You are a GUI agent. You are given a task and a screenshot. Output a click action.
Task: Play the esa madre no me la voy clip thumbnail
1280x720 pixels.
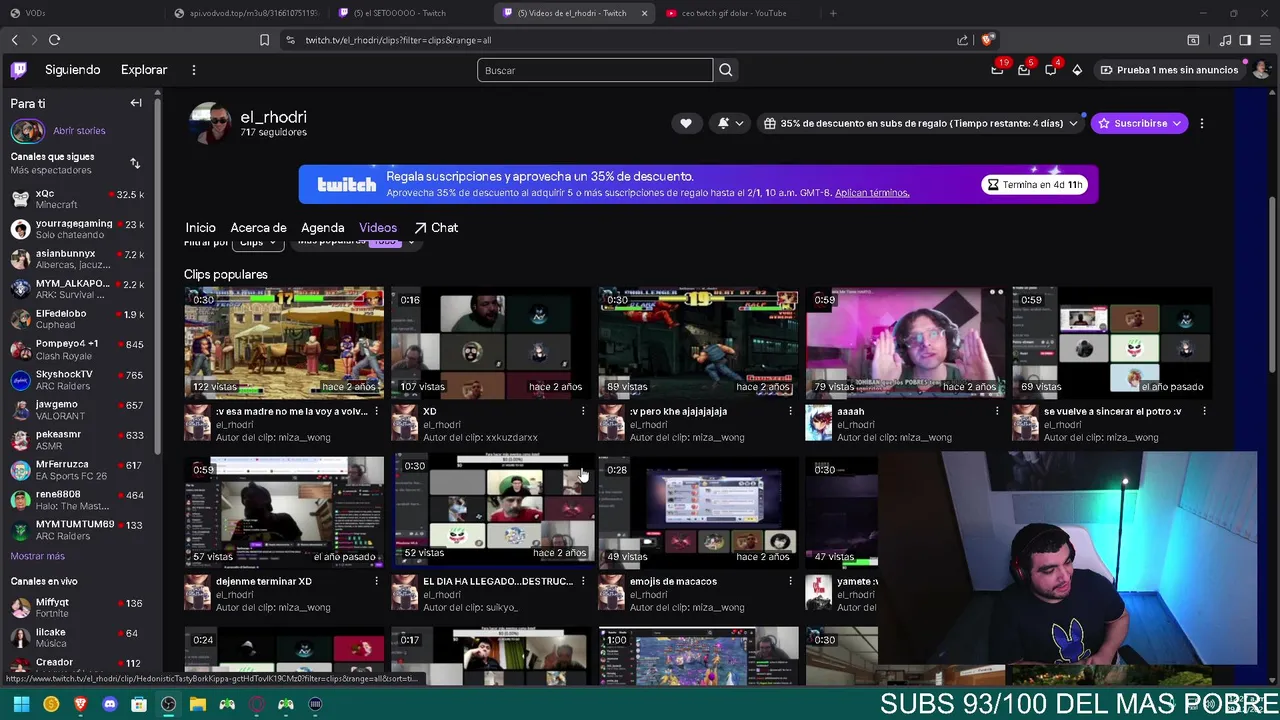click(284, 342)
